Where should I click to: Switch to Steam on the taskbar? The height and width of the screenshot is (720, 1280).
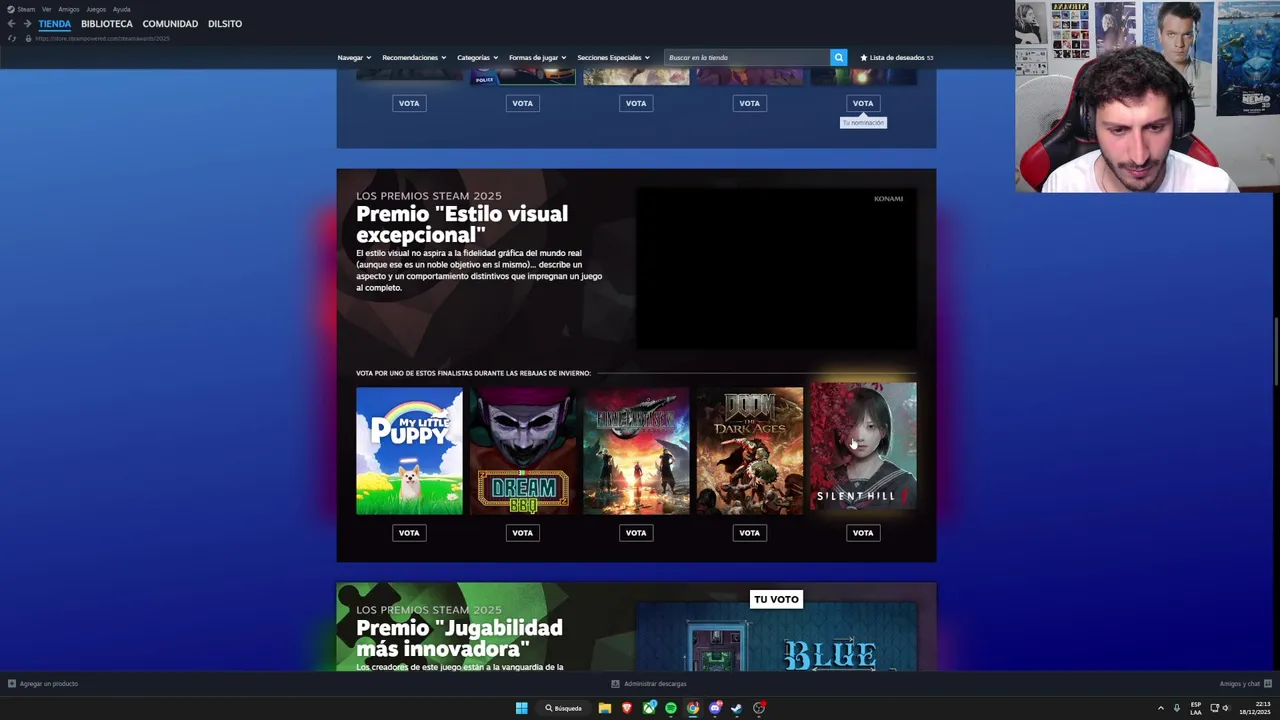[x=737, y=708]
